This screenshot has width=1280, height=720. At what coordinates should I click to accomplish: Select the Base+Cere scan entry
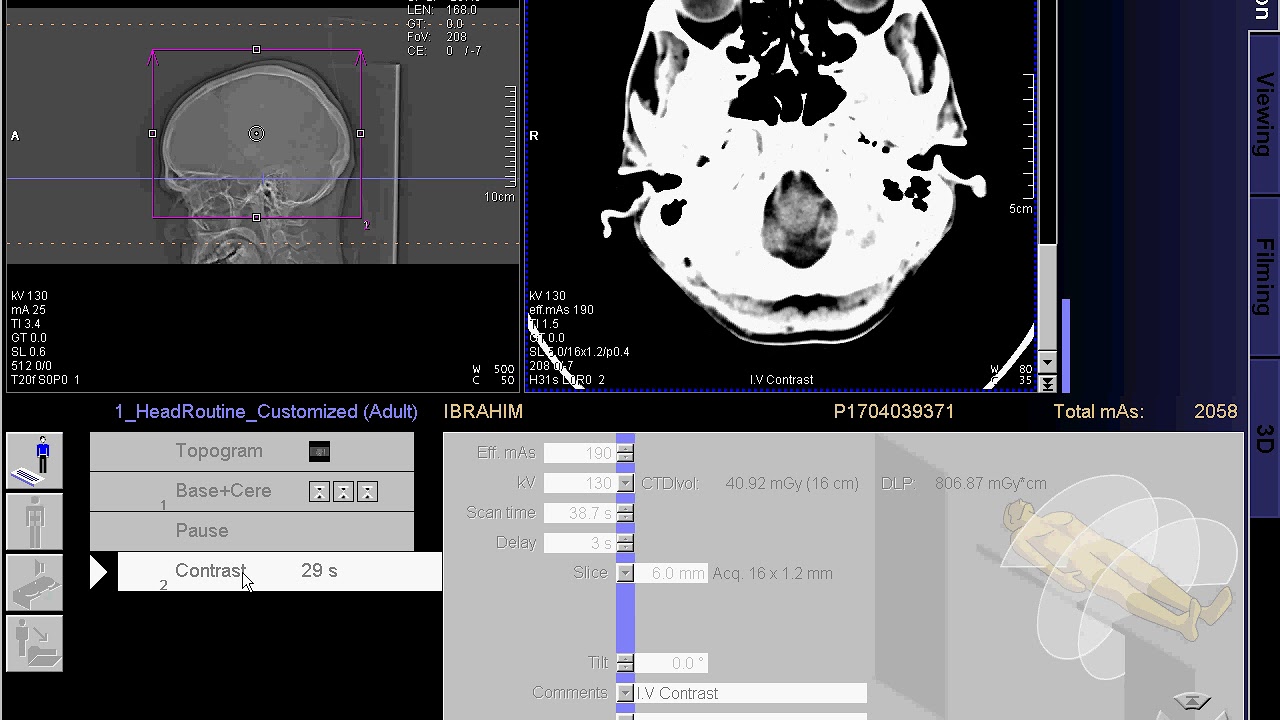[x=252, y=492]
